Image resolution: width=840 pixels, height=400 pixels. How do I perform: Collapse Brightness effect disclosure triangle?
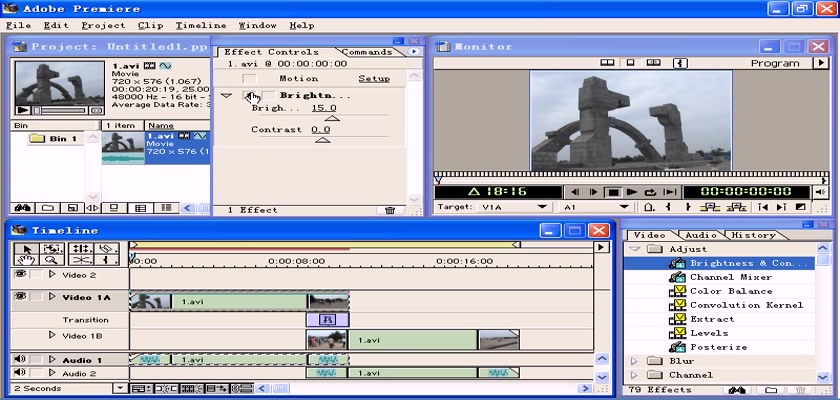(227, 95)
